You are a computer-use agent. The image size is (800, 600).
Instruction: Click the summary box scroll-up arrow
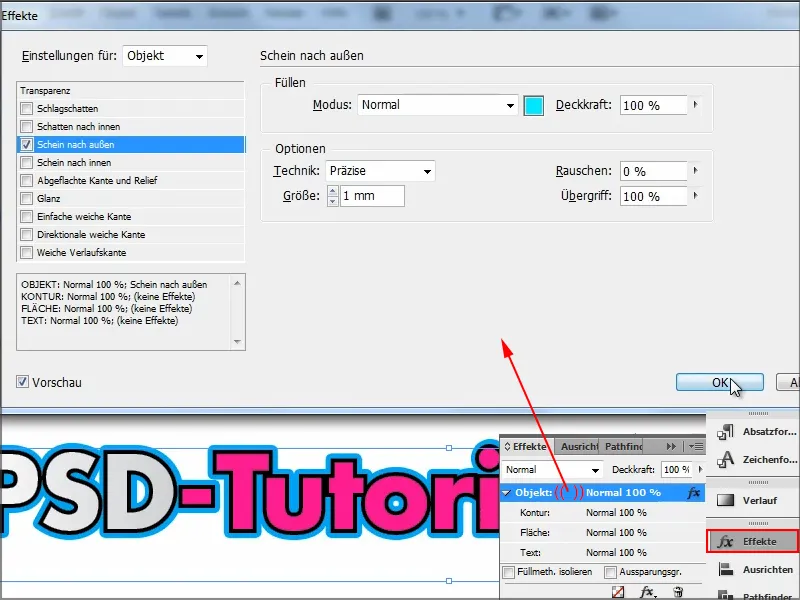[x=237, y=283]
